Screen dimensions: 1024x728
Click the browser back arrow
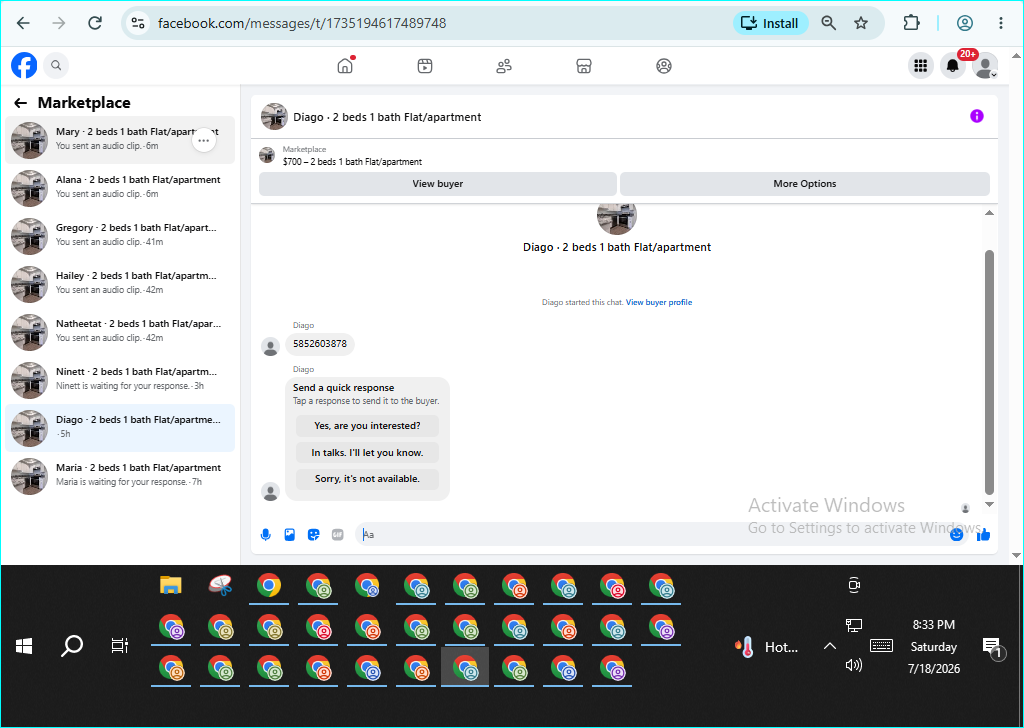click(x=23, y=23)
